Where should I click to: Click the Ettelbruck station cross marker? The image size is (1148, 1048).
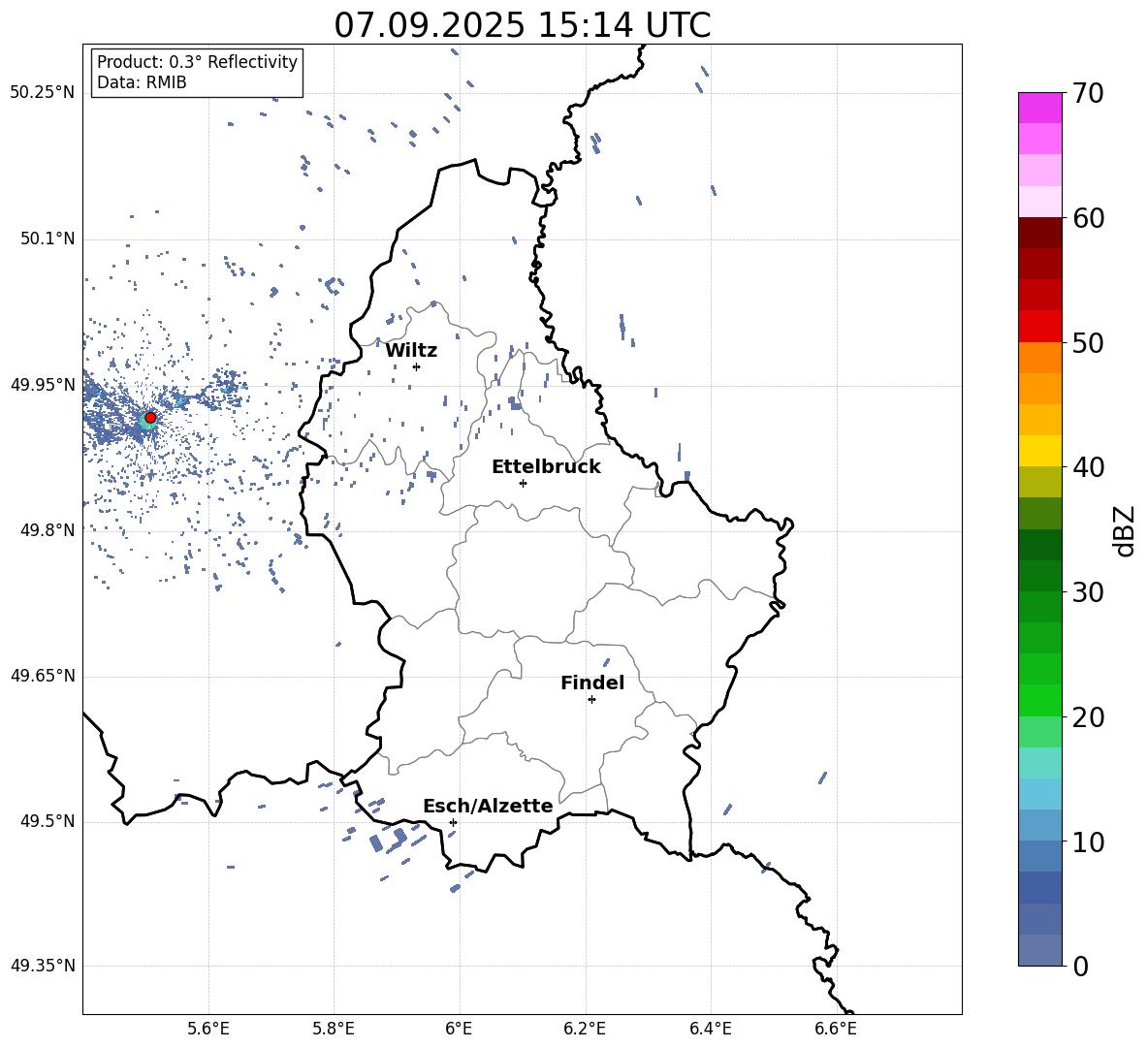coord(523,483)
